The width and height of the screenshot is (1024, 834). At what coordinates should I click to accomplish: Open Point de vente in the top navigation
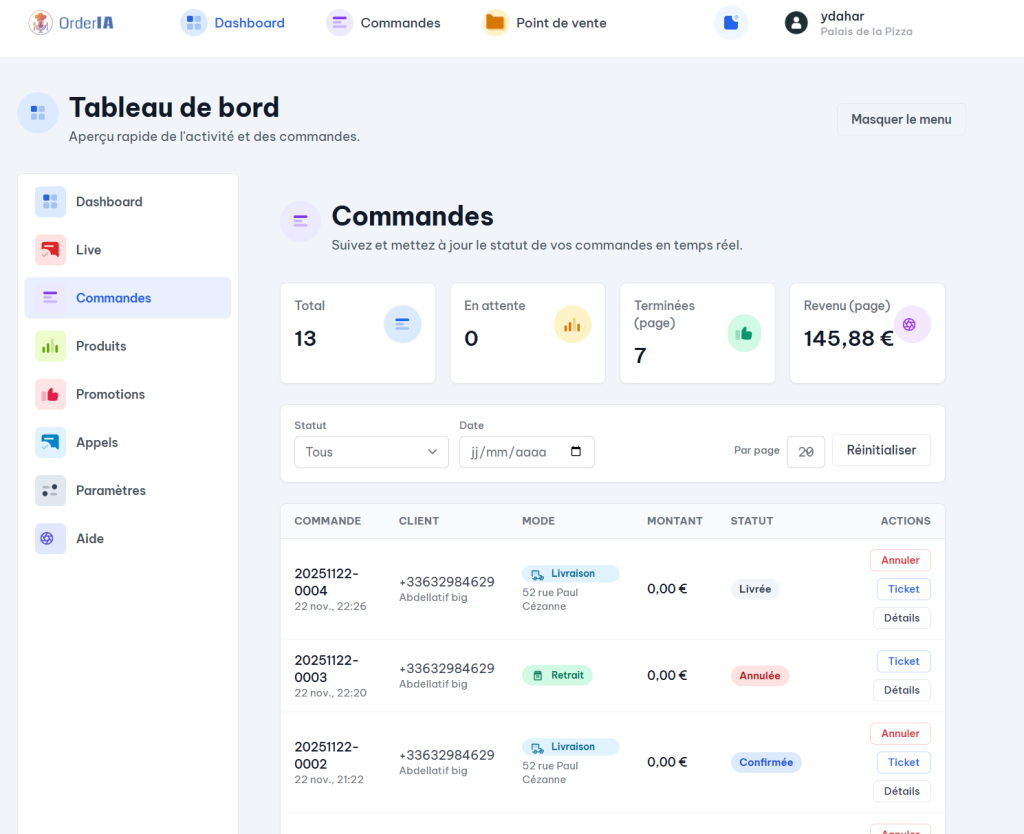[545, 23]
